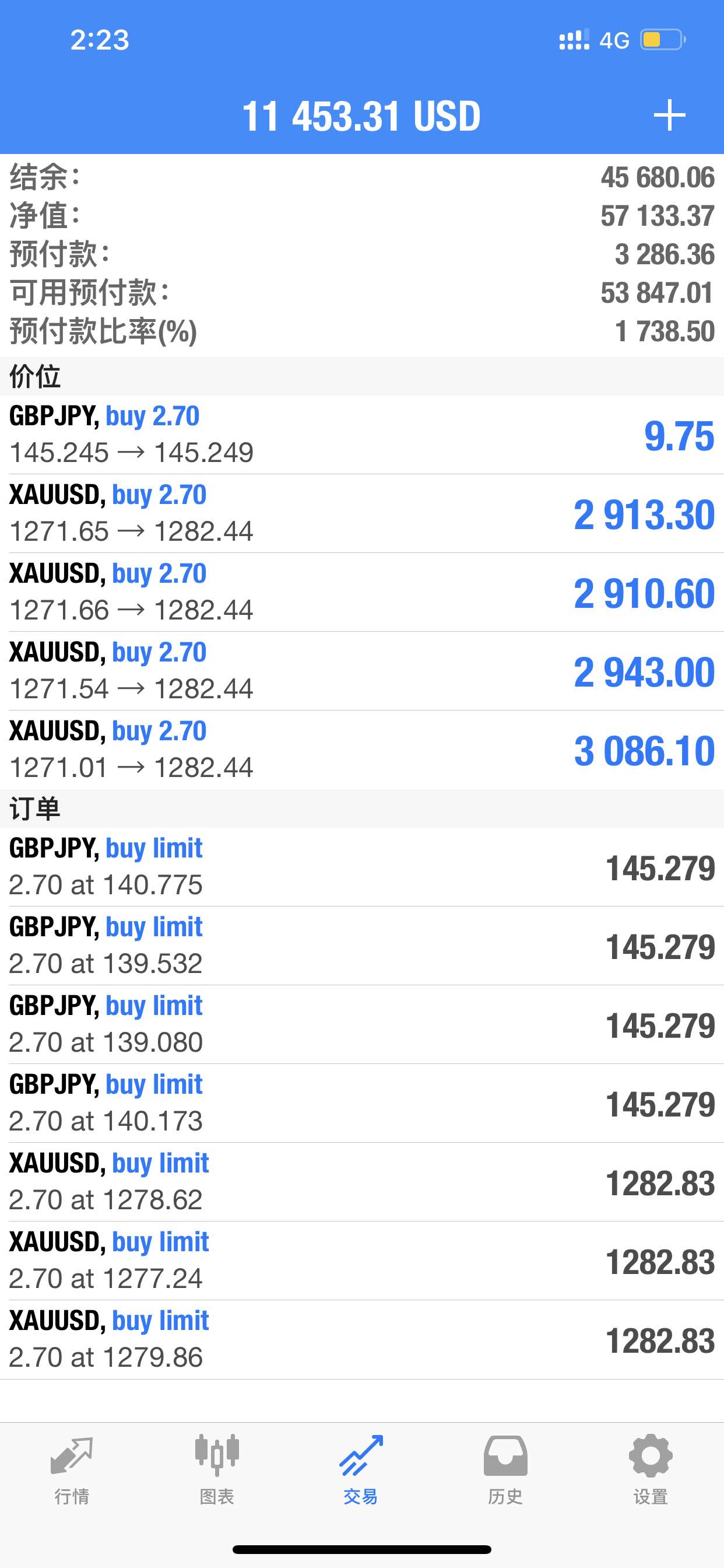Open XAUUSD position with profit 2 943.00
Image resolution: width=724 pixels, height=1568 pixels.
point(362,671)
